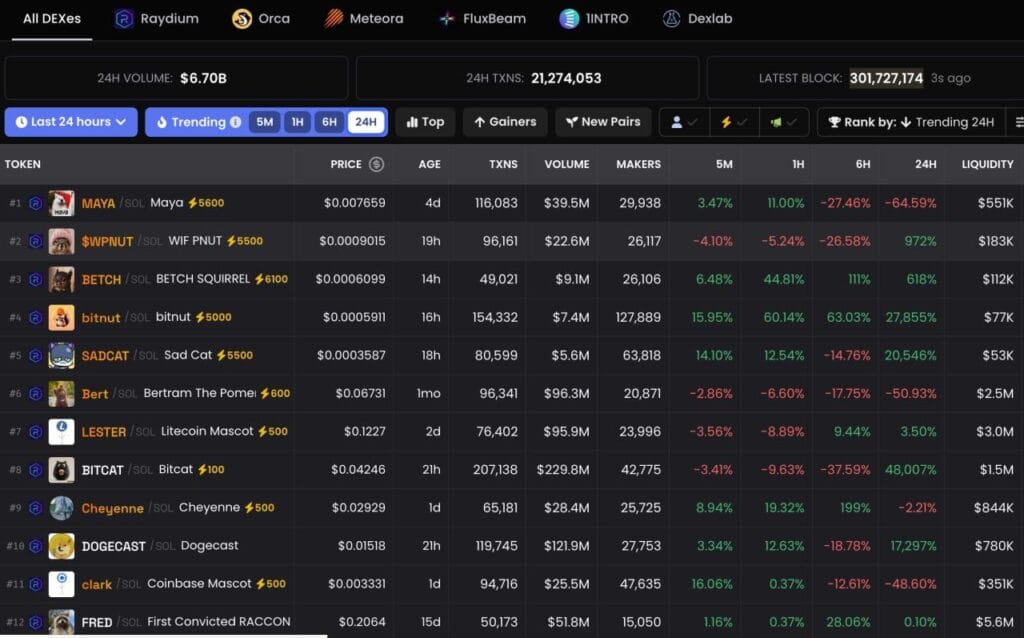The height and width of the screenshot is (638, 1024).
Task: Set trending timeframe to 6H
Action: click(329, 122)
